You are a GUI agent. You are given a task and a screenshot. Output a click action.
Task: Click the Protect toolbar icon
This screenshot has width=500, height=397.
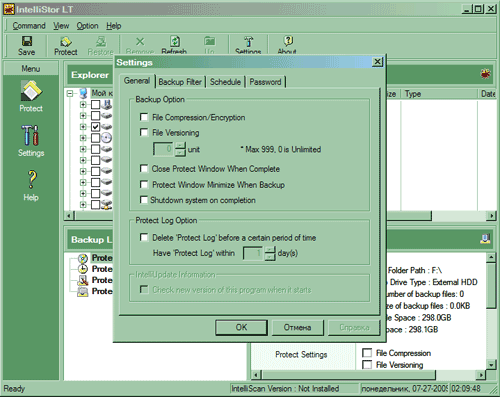tap(66, 45)
